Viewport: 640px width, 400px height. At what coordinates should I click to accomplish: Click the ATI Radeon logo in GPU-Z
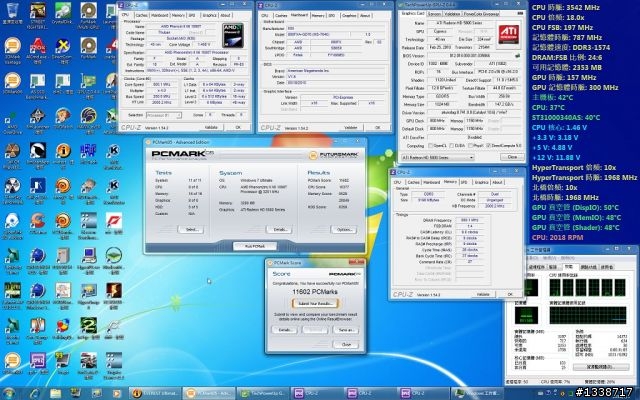509,33
